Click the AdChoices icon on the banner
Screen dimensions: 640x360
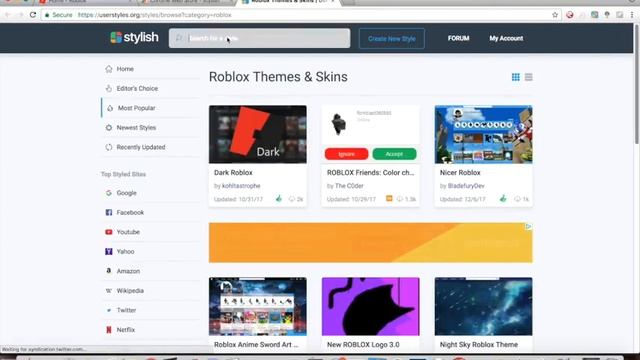(528, 227)
